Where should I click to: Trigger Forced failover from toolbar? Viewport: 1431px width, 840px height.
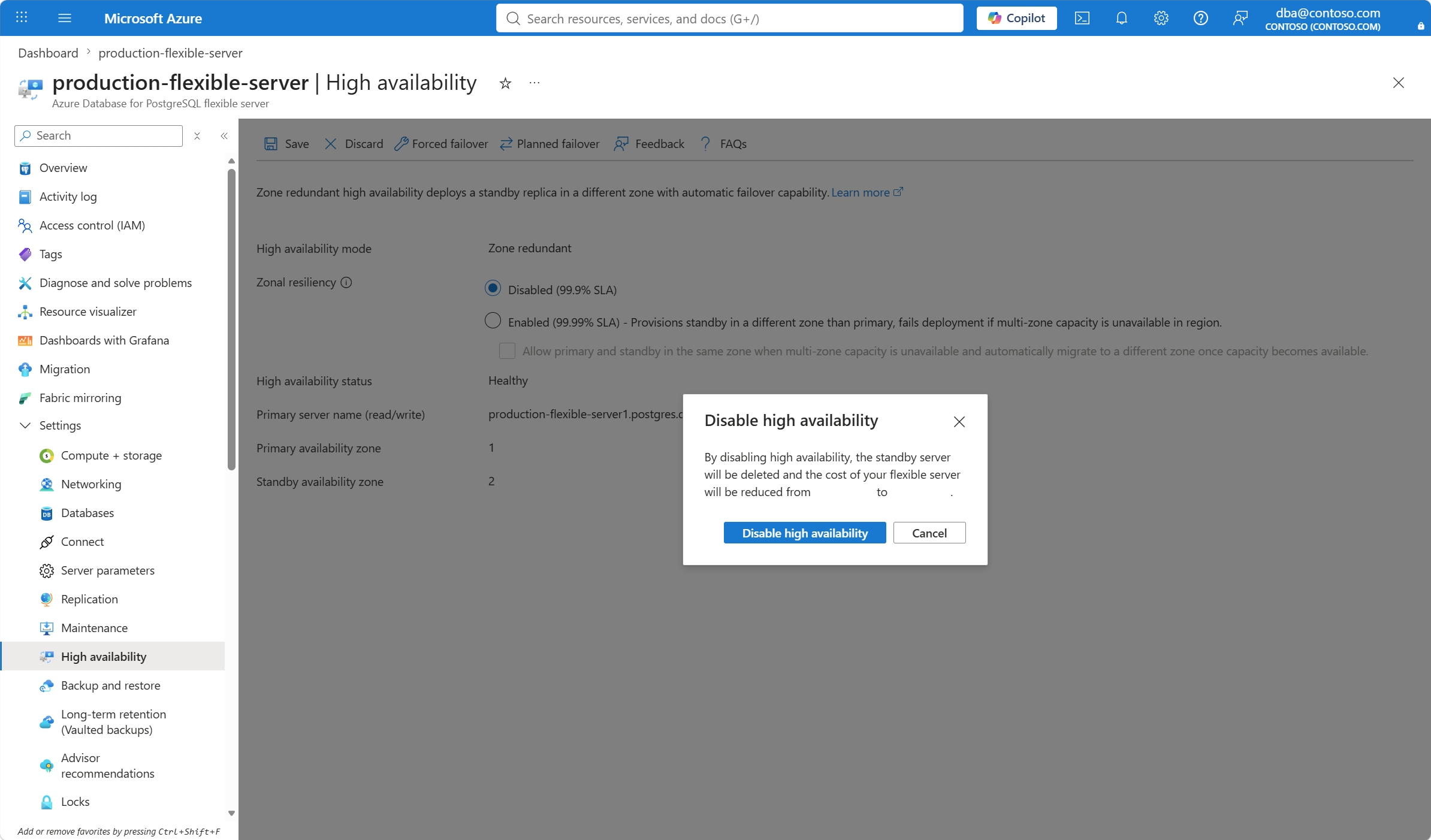[x=441, y=144]
